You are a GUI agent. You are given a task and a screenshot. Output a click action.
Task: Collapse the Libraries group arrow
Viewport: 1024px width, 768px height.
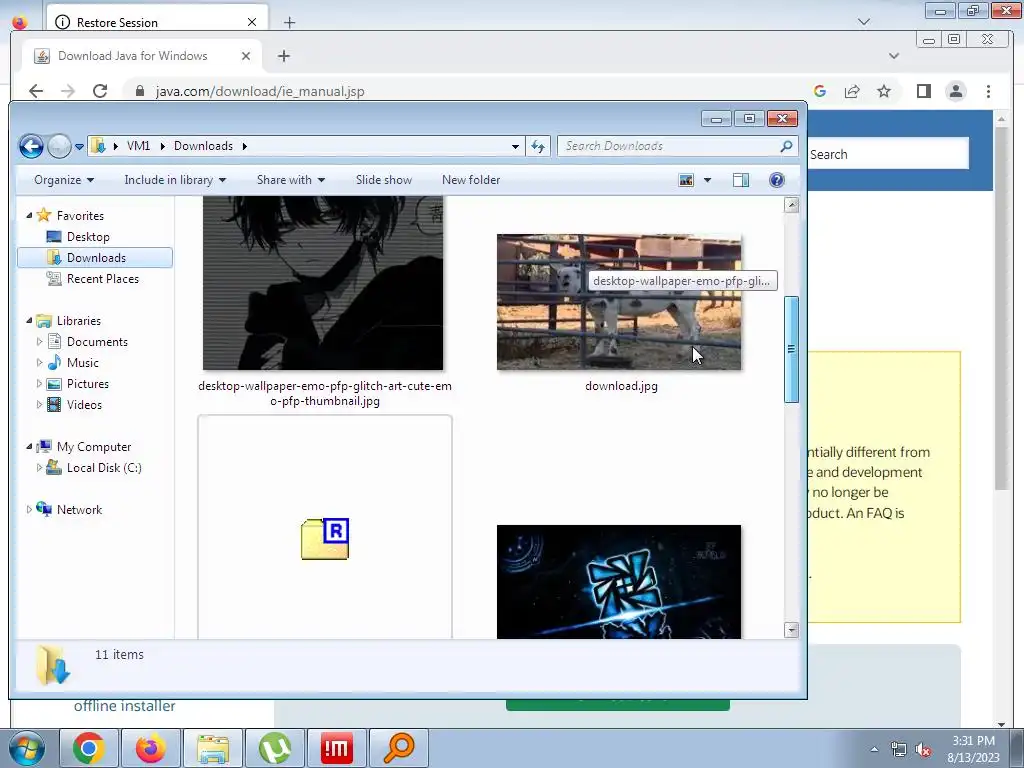[29, 321]
